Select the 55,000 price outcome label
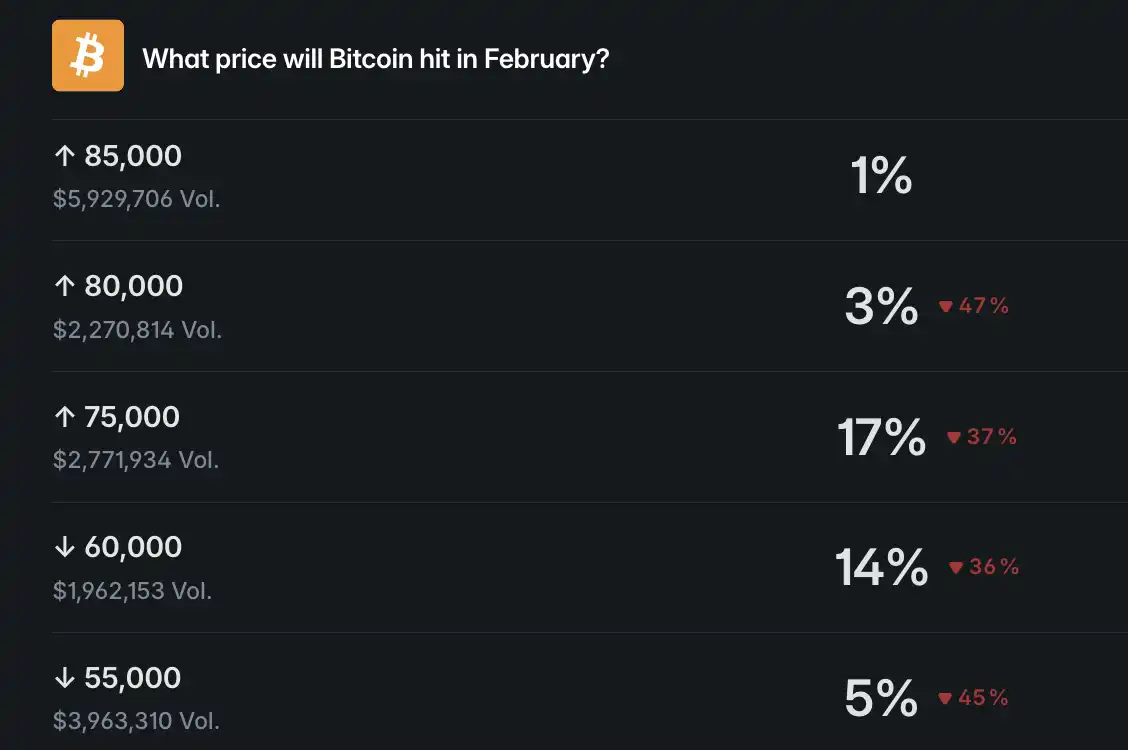Screen dimensions: 1128x750 pyautogui.click(x=133, y=678)
